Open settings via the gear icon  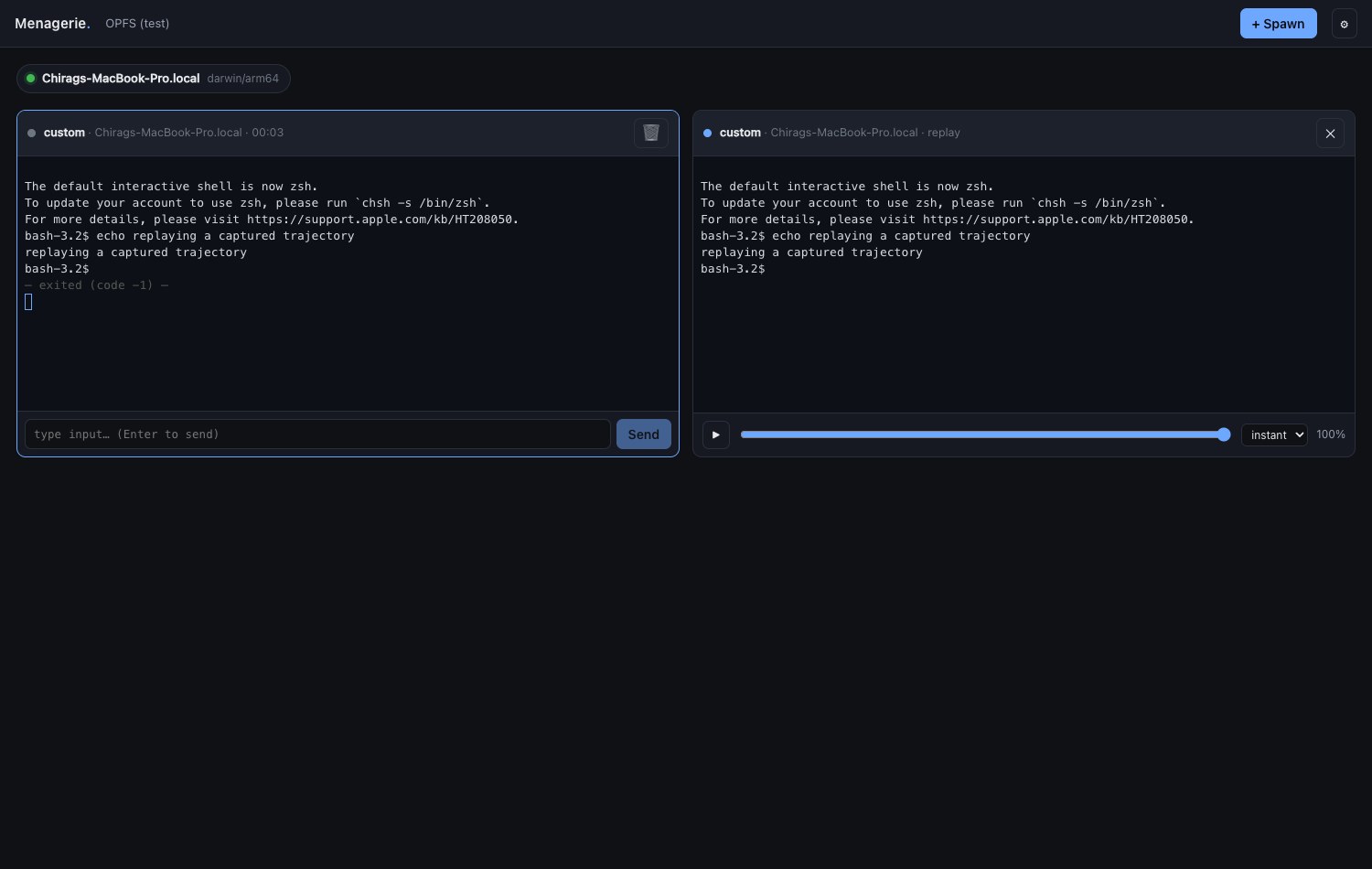(1344, 24)
